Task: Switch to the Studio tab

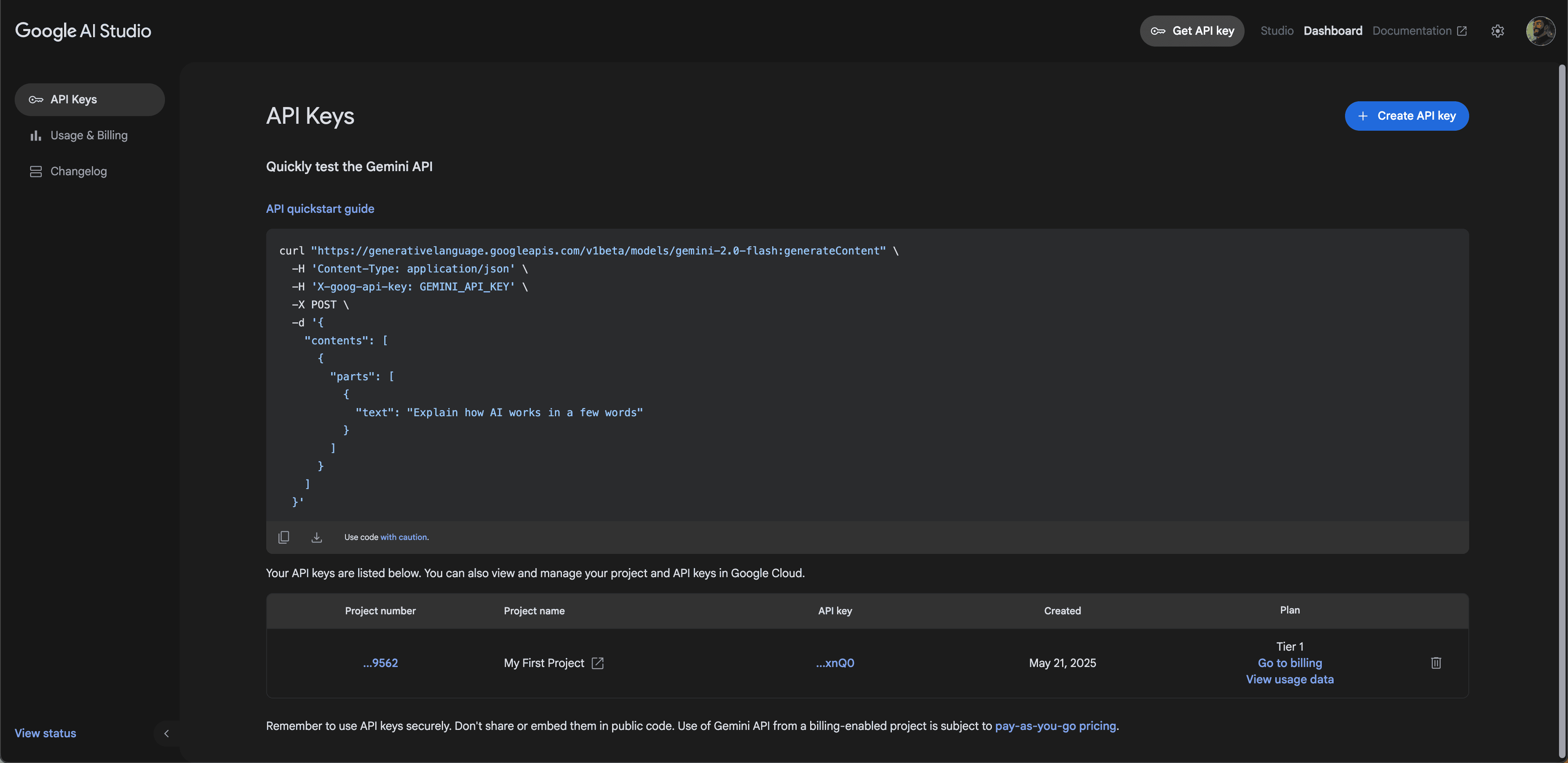Action: click(x=1276, y=31)
